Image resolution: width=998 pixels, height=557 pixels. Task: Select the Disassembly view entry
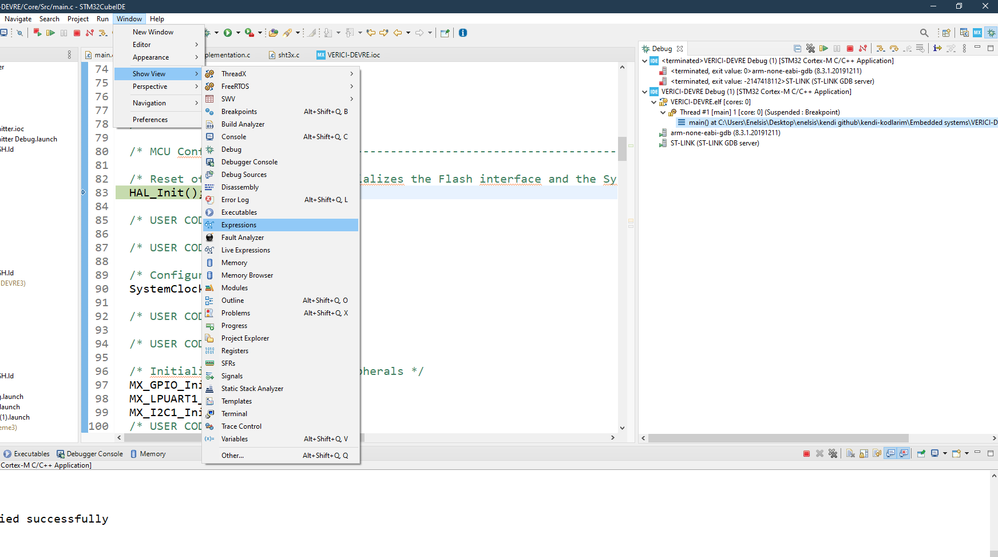pyautogui.click(x=240, y=187)
